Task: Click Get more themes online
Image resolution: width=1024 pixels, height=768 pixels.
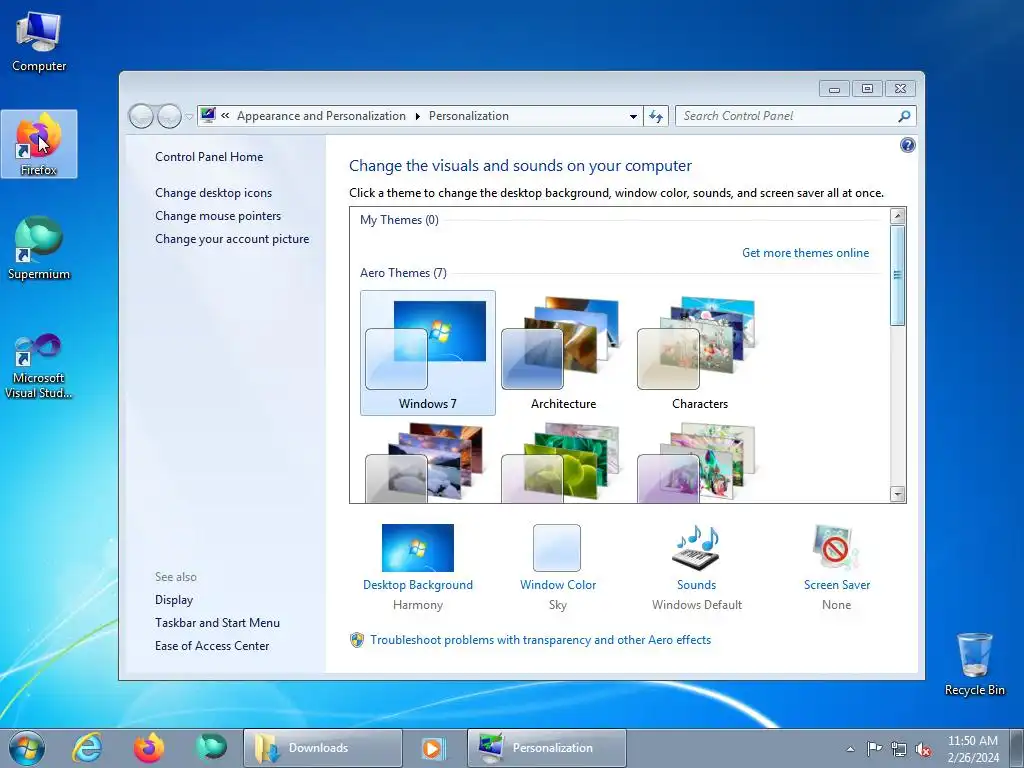Action: [x=805, y=253]
